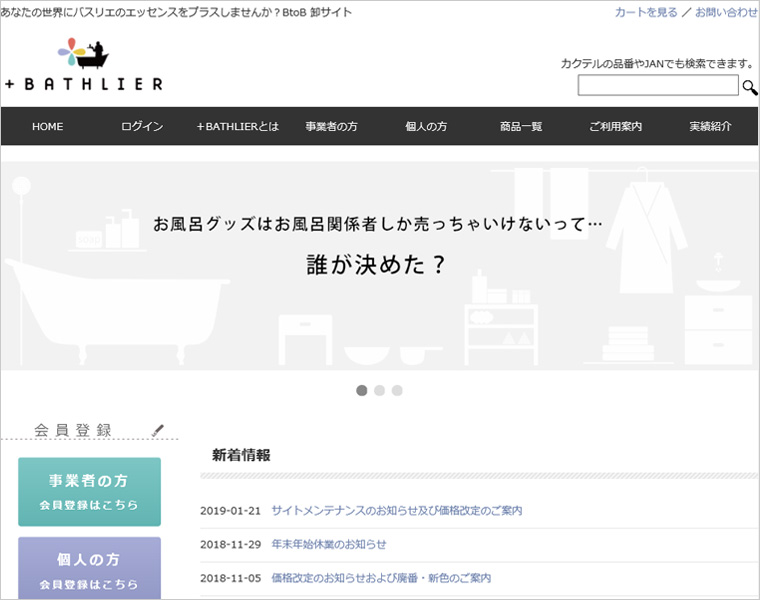
Task: Click 個人の方 会員登録はこちら button
Action: [89, 568]
